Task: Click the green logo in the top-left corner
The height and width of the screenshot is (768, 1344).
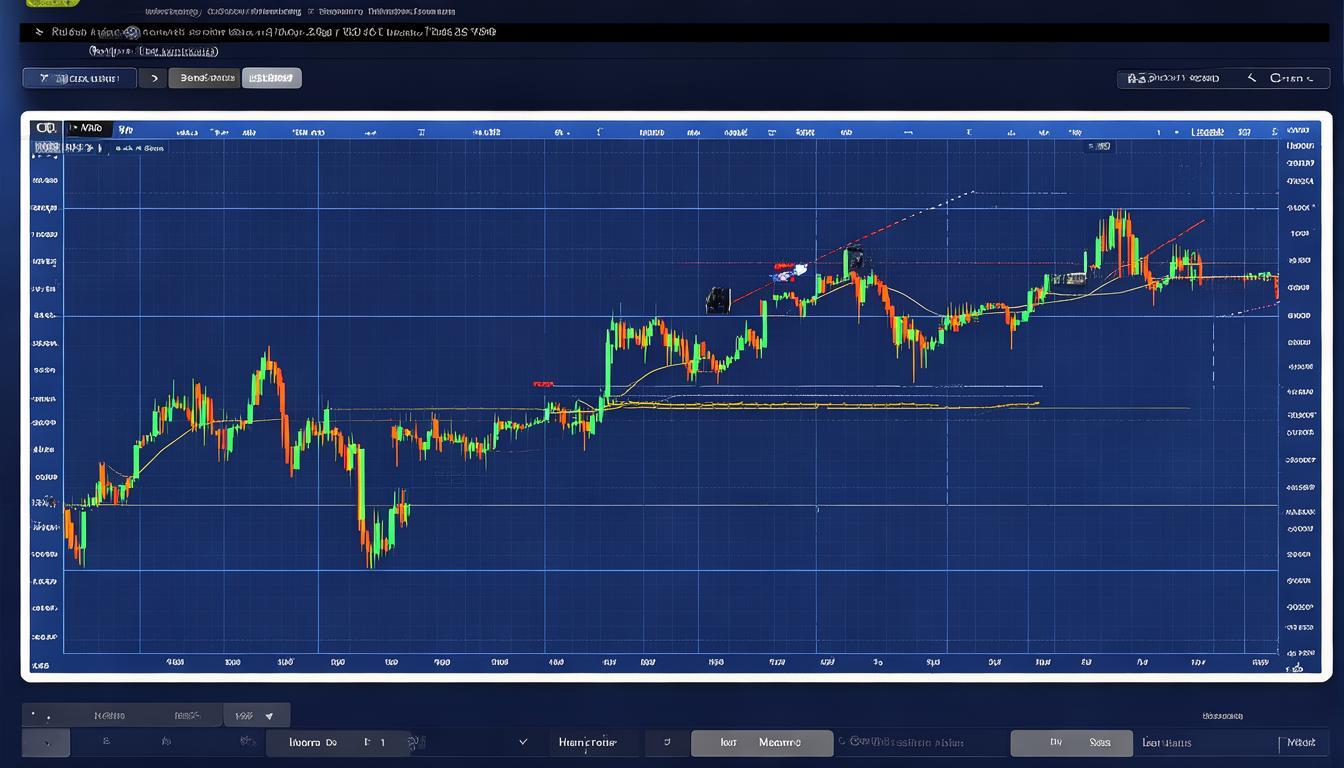Action: coord(52,4)
